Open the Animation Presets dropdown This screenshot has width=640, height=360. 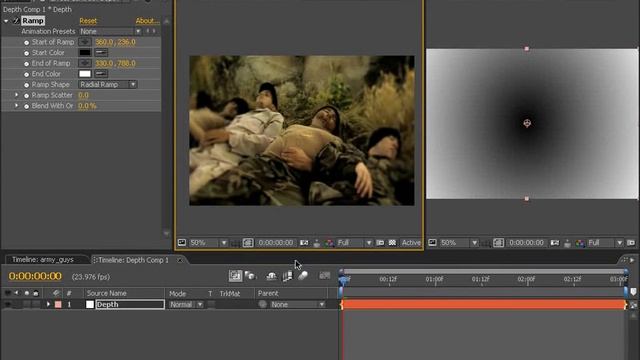(x=110, y=31)
